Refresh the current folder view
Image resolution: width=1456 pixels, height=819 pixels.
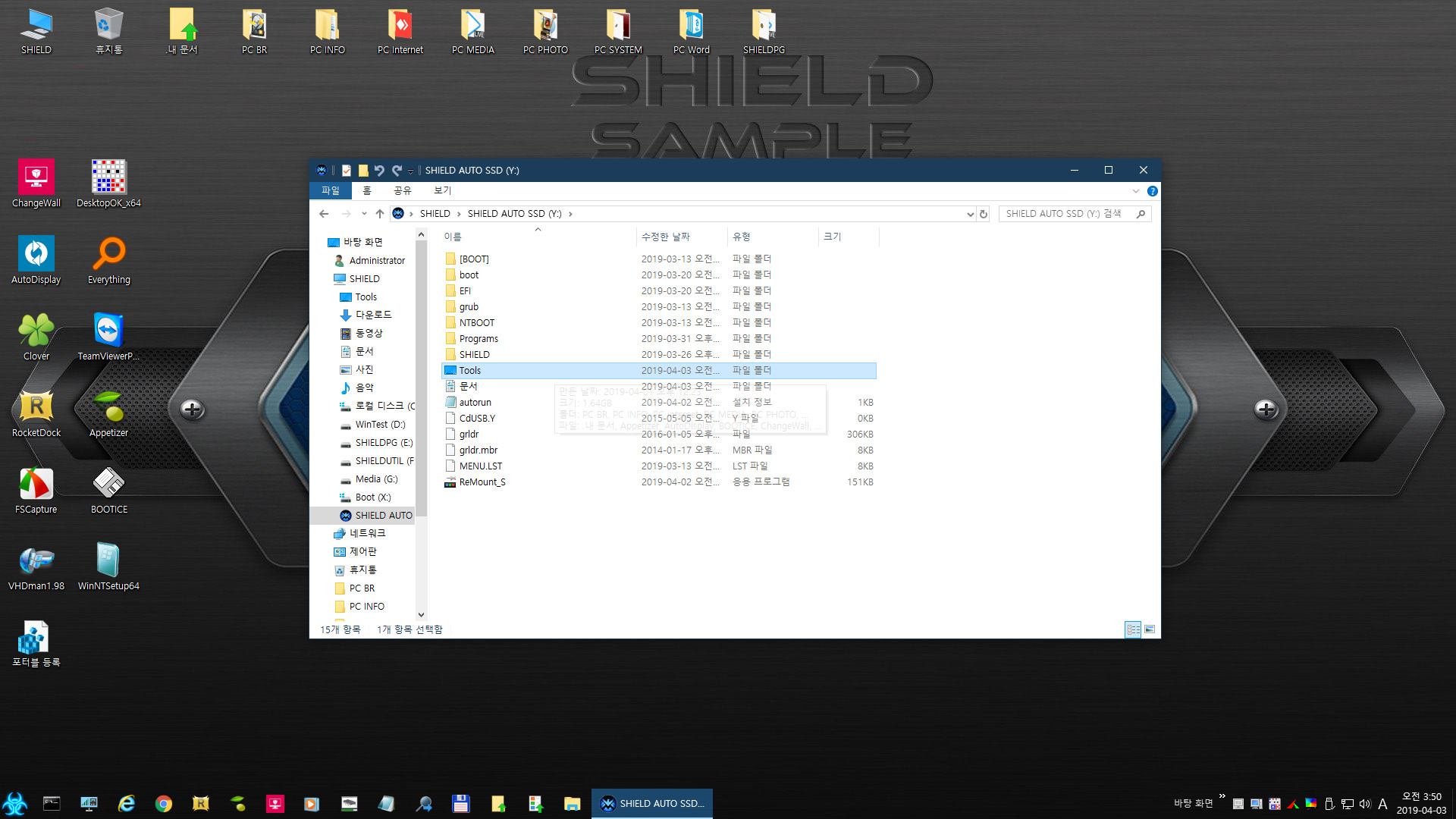(x=984, y=214)
